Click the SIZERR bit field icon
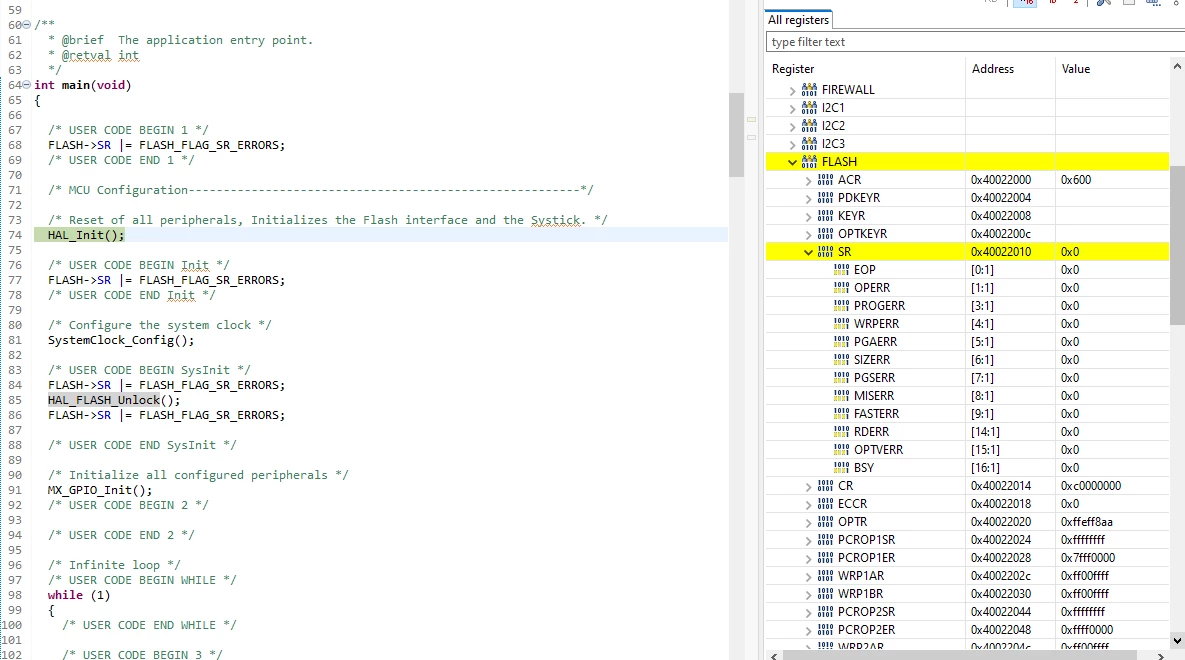The image size is (1185, 660). [841, 360]
